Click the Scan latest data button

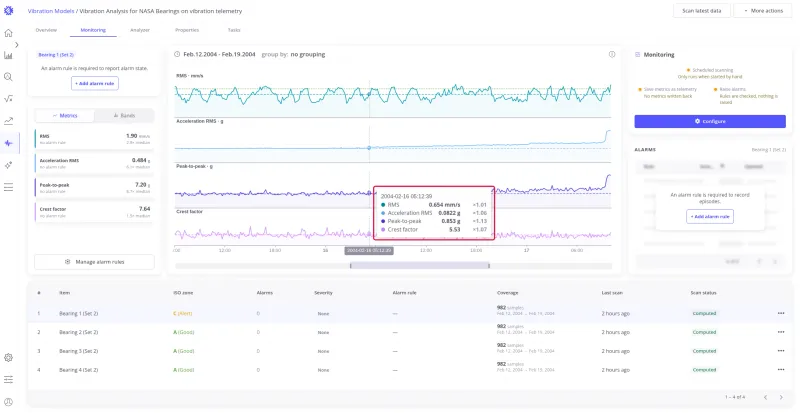point(702,11)
